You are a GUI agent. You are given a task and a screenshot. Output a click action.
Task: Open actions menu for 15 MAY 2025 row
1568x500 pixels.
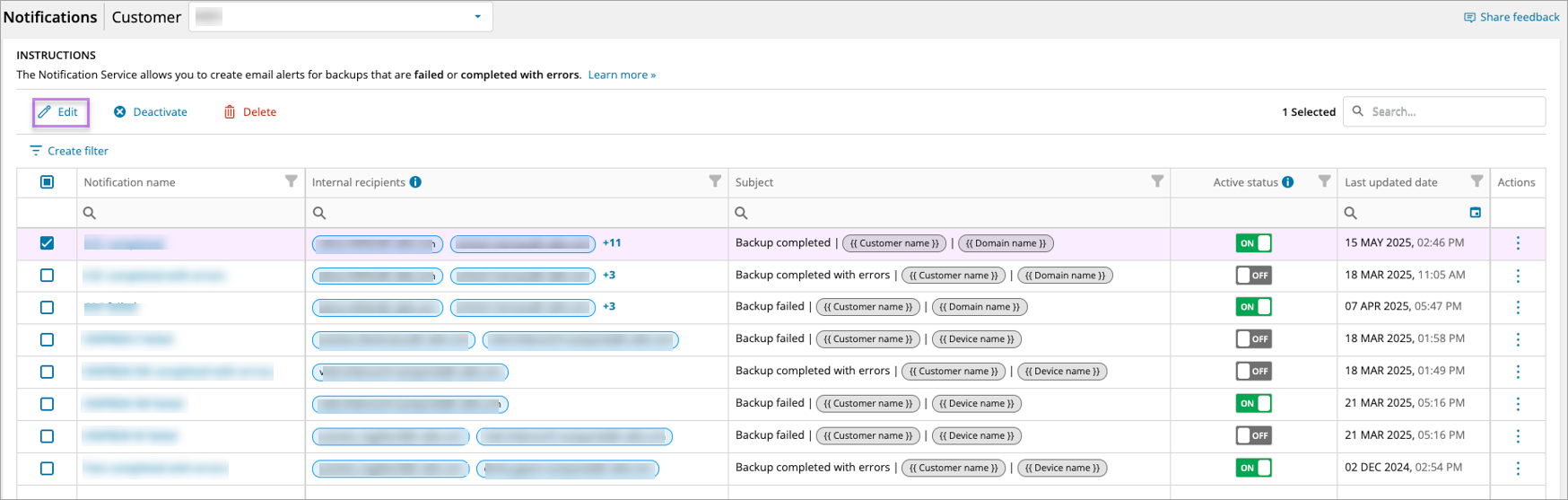click(1518, 243)
